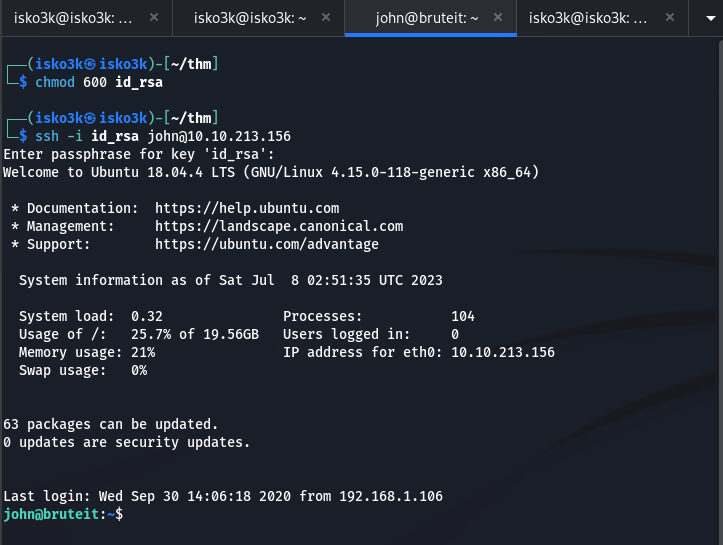Open the https://ubuntu.com/advantage support link

coord(267,244)
